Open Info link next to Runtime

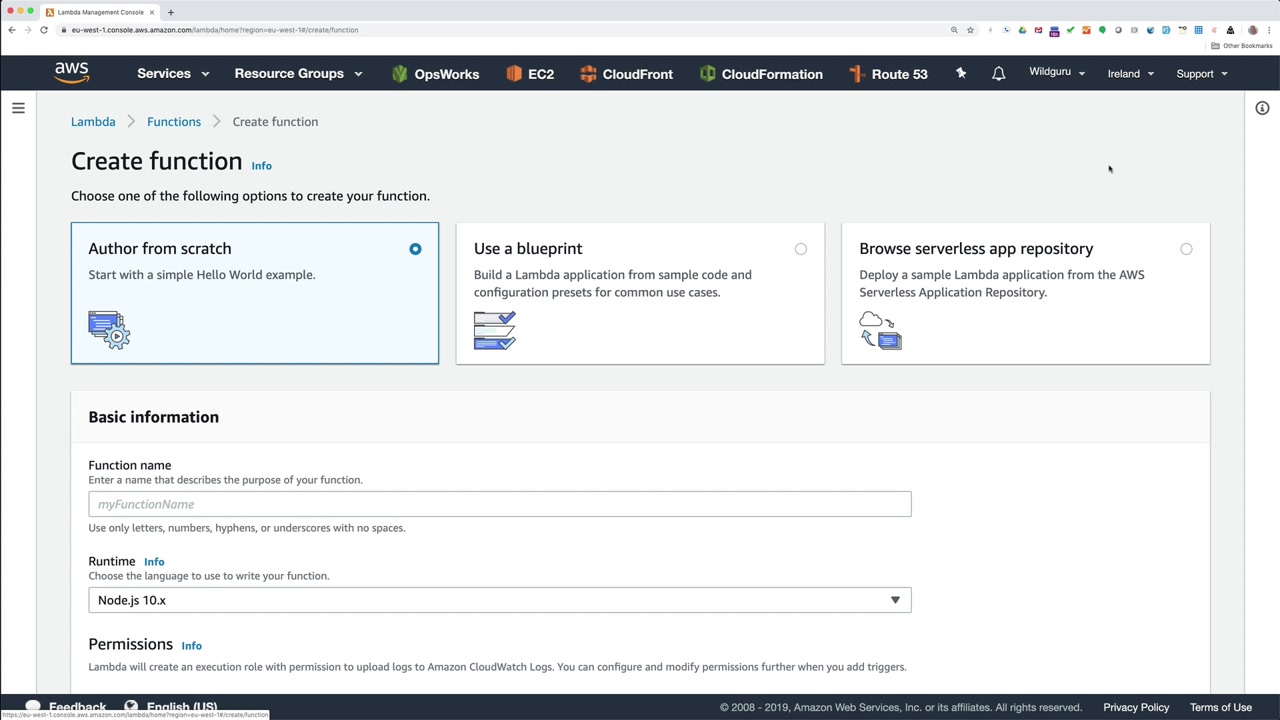(154, 562)
